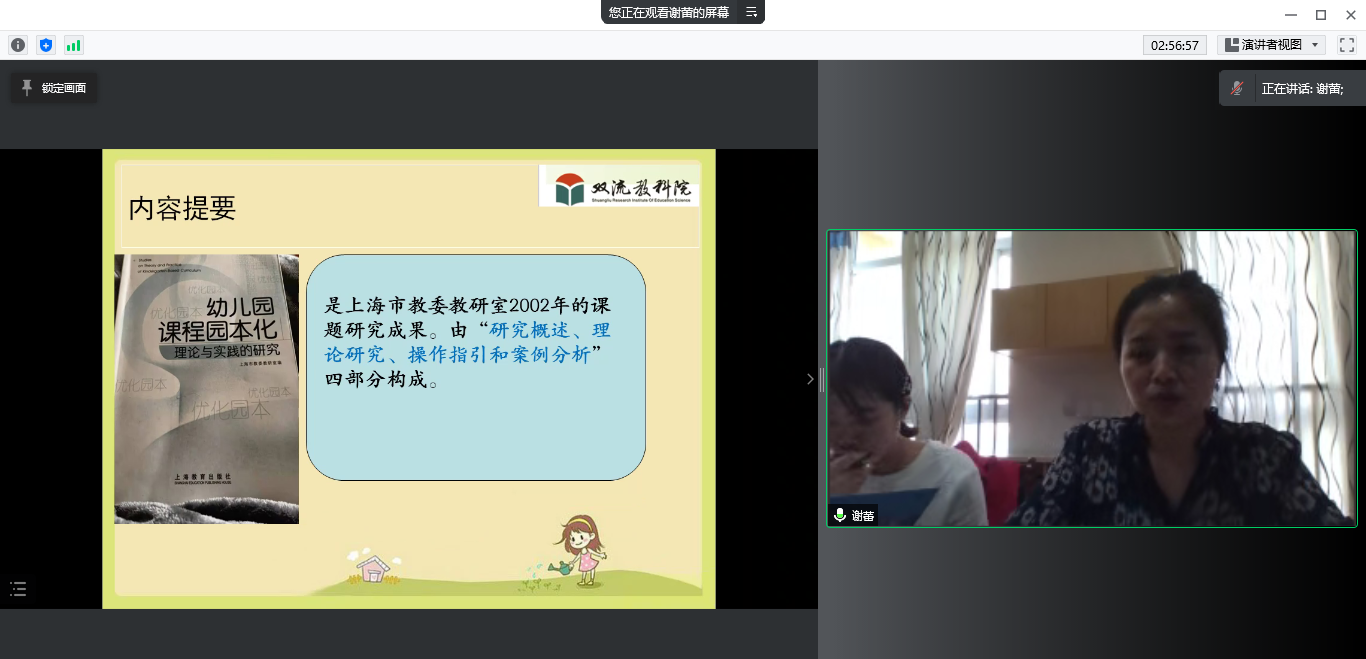1366x659 pixels.
Task: Click the 02:56:57 meeting timer
Action: pos(1174,45)
